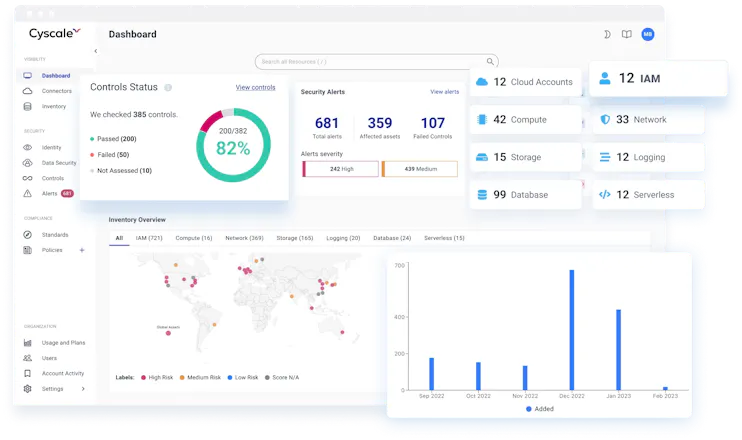Open the Connectors cloud icon
This screenshot has height=440, width=742.
[x=27, y=91]
